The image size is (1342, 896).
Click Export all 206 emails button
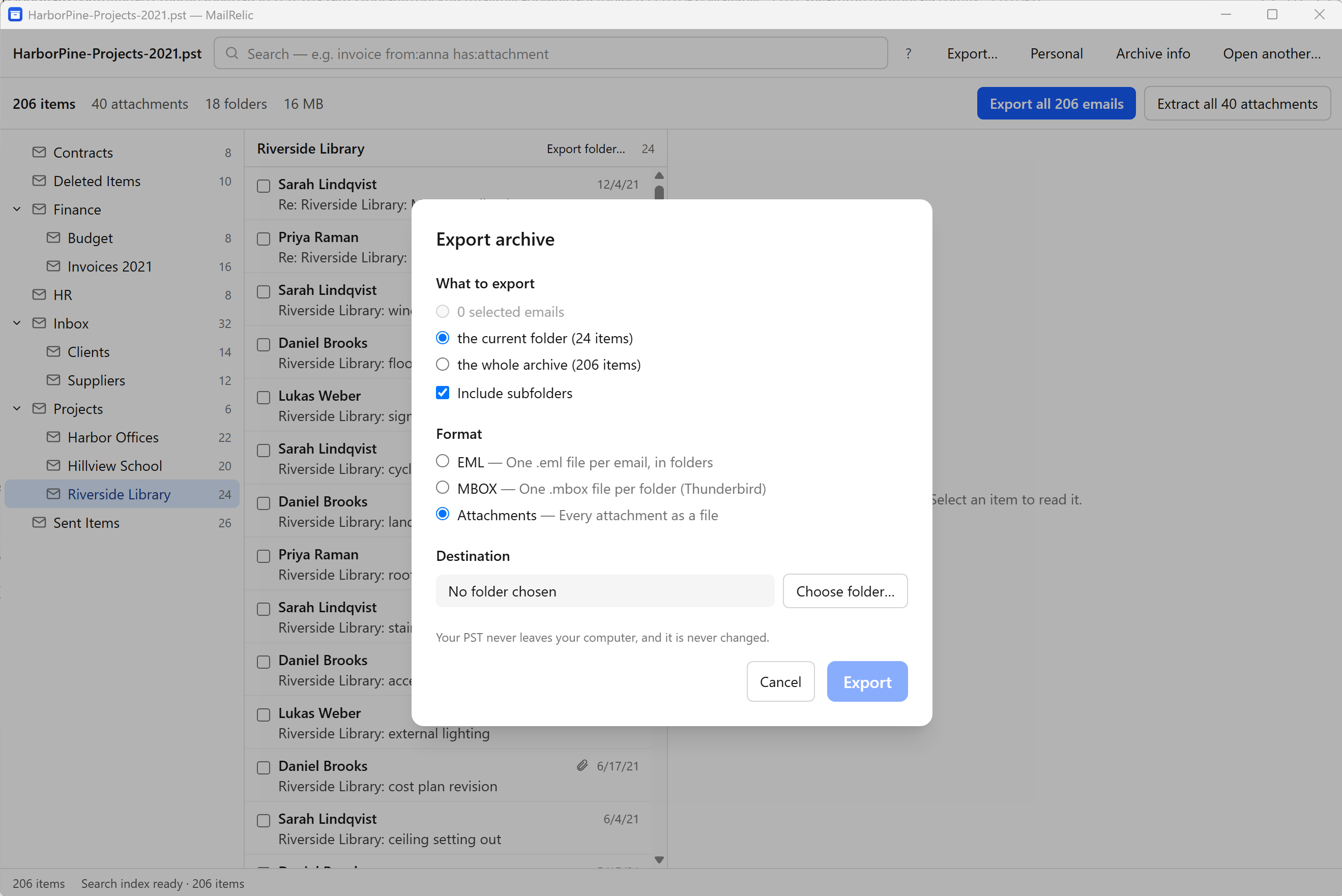[1056, 103]
